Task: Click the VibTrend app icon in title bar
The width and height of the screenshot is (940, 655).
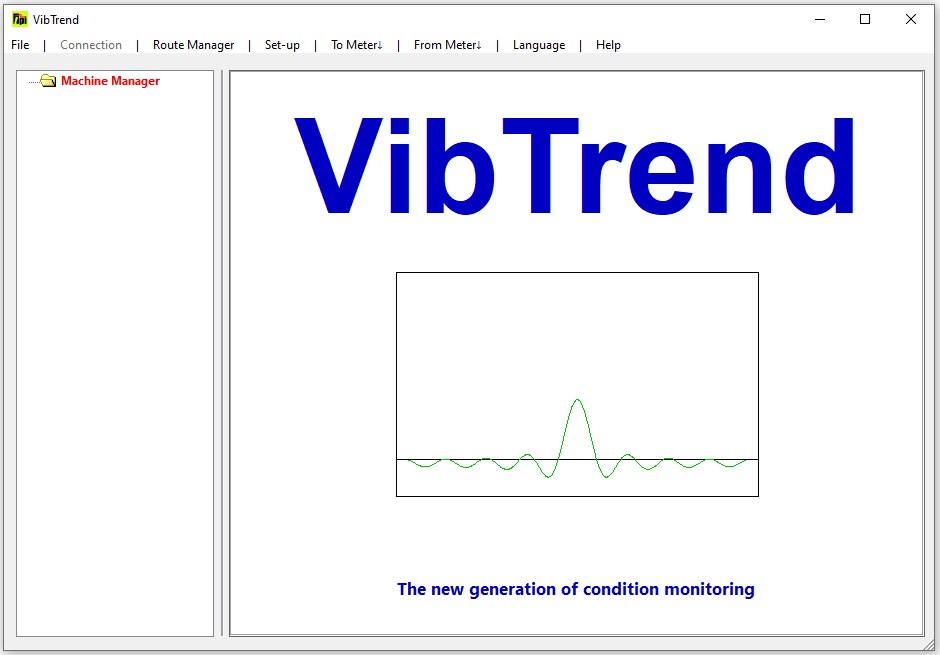Action: [x=19, y=19]
